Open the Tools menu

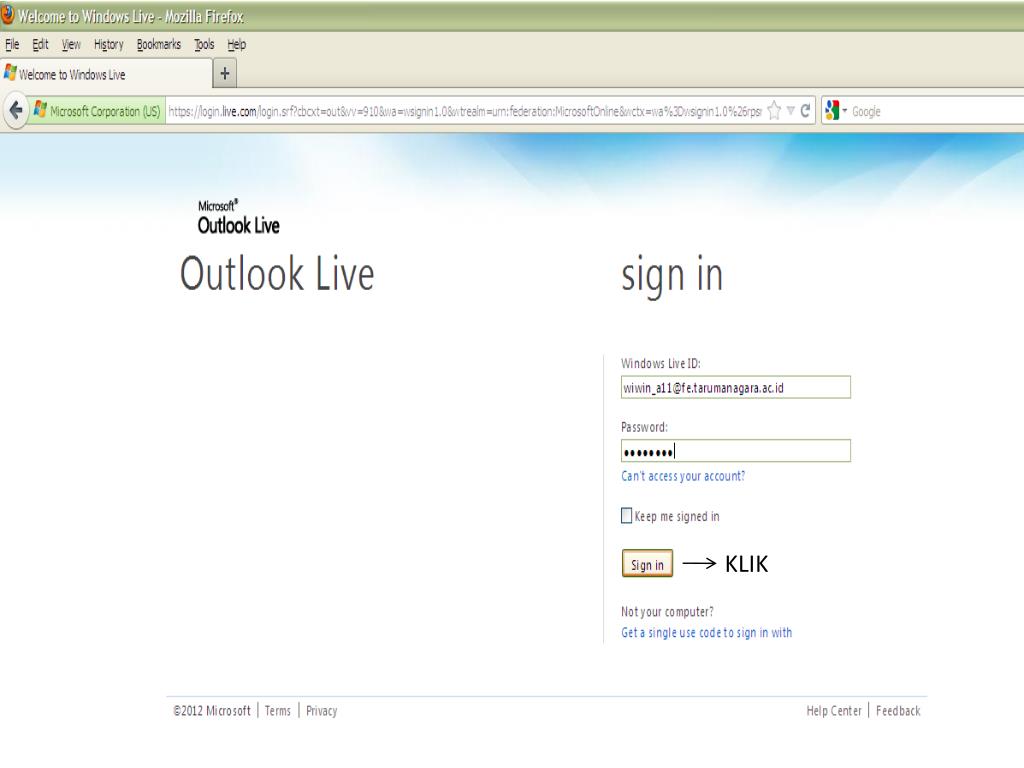(x=204, y=44)
